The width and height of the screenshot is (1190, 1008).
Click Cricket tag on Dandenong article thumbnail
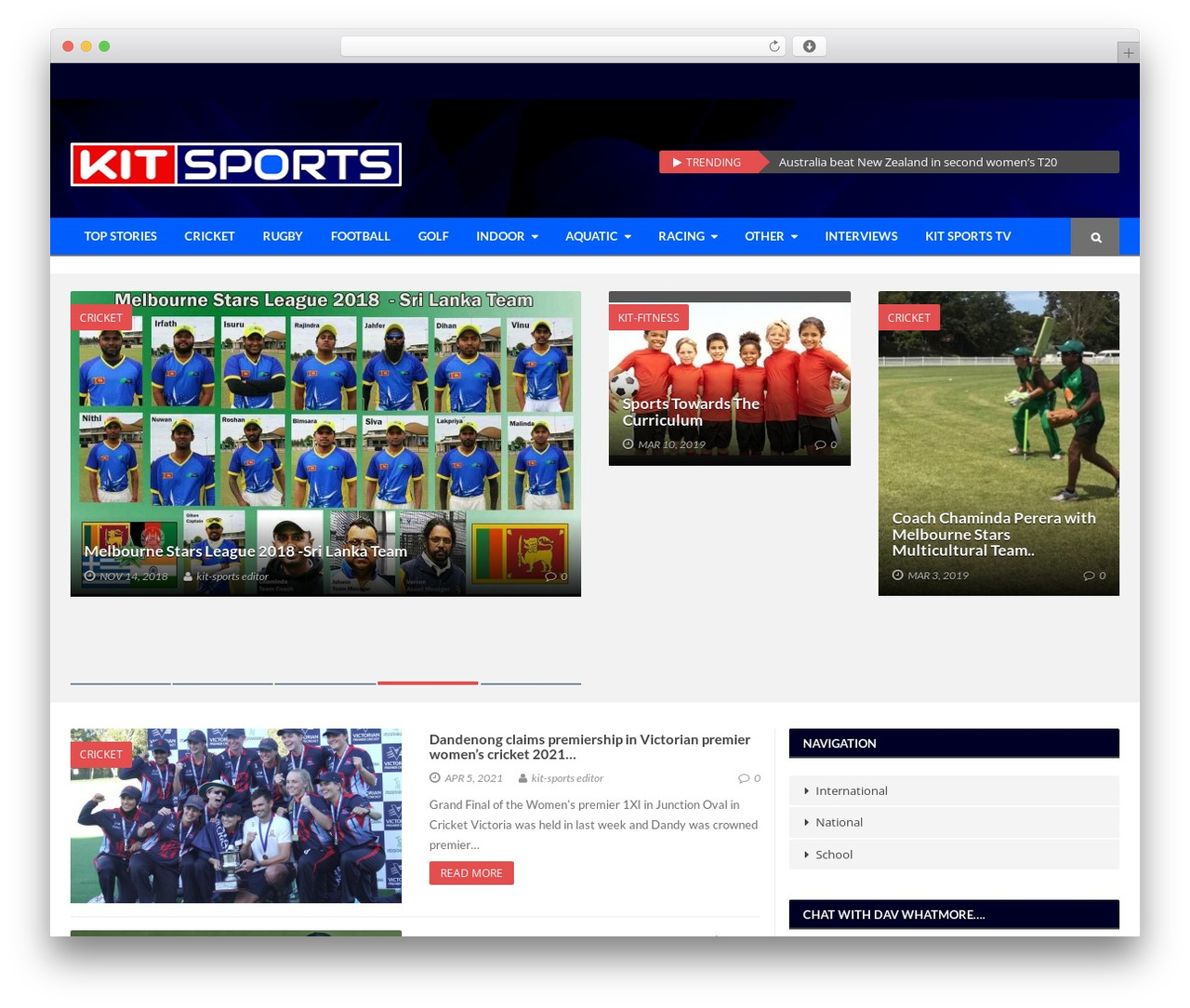[x=101, y=754]
